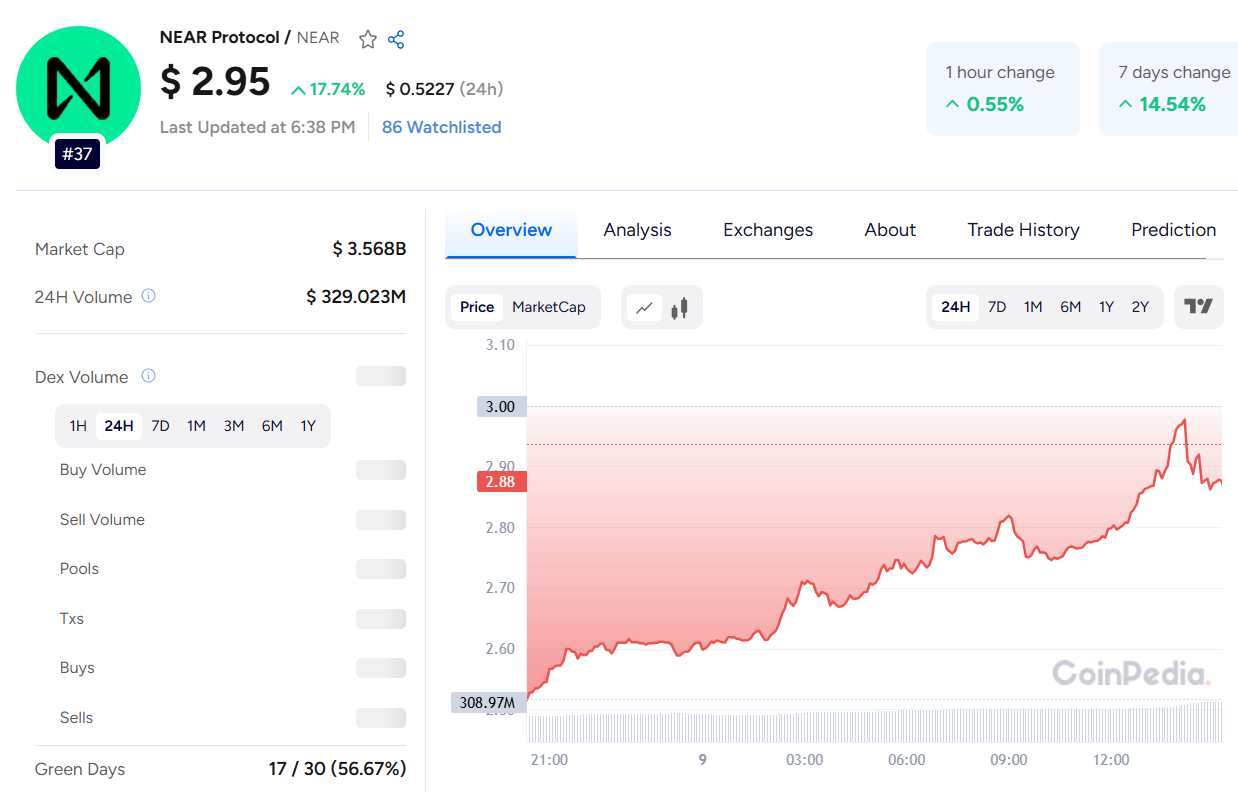Image resolution: width=1238 pixels, height=792 pixels.
Task: Click the share icon next to NEAR
Action: coord(396,39)
